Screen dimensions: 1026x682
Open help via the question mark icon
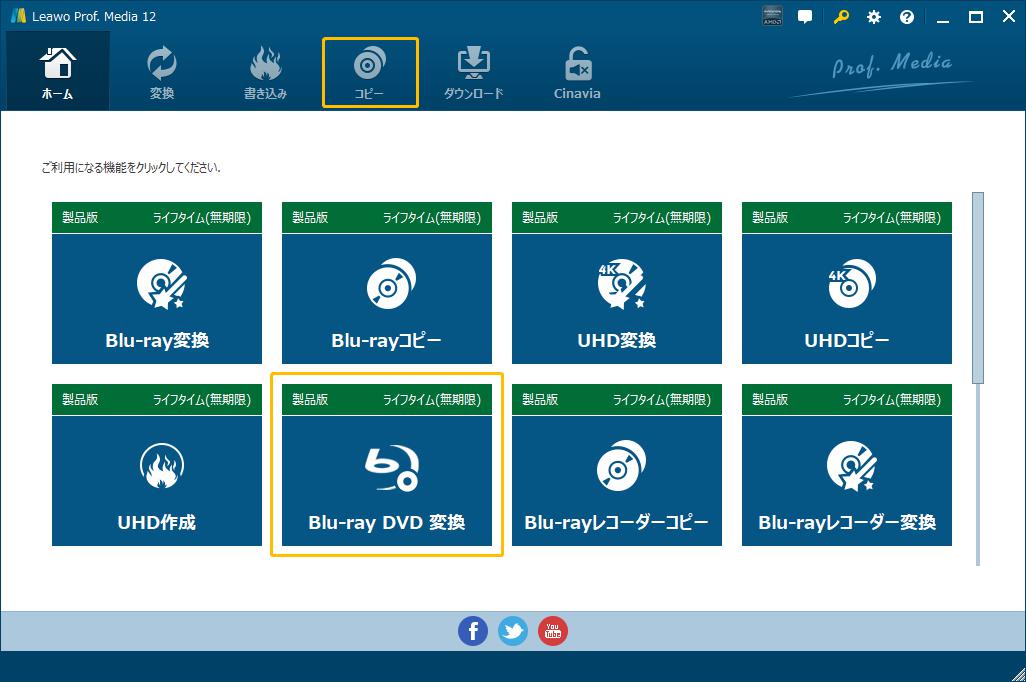point(907,17)
